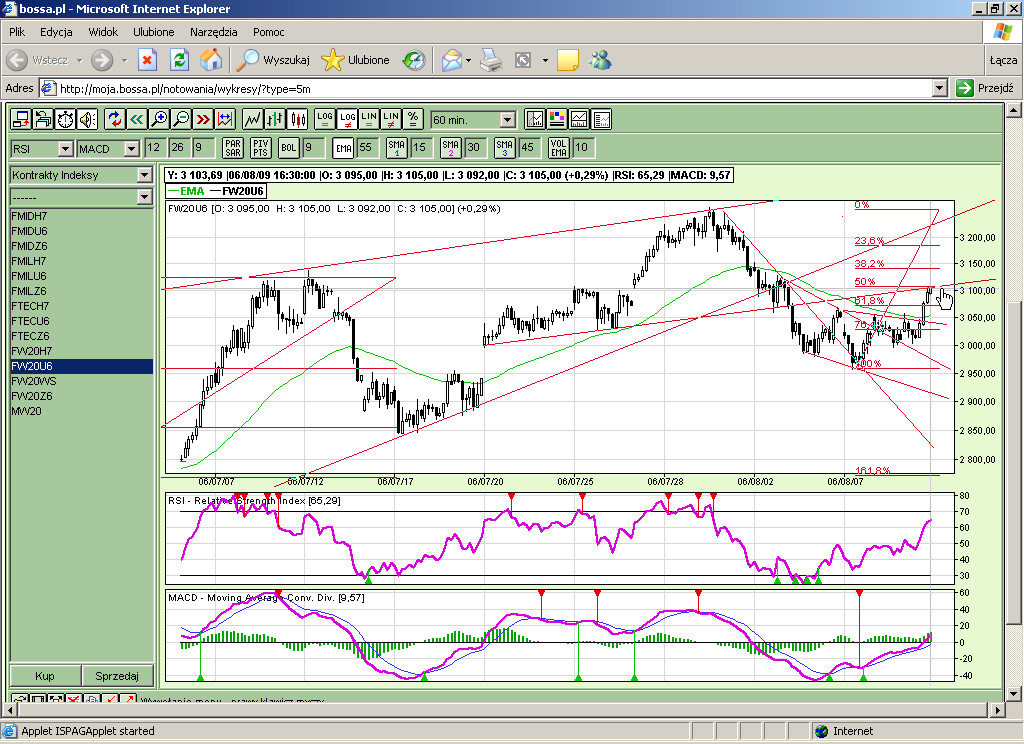Click the Sprzedaj button

pos(119,676)
